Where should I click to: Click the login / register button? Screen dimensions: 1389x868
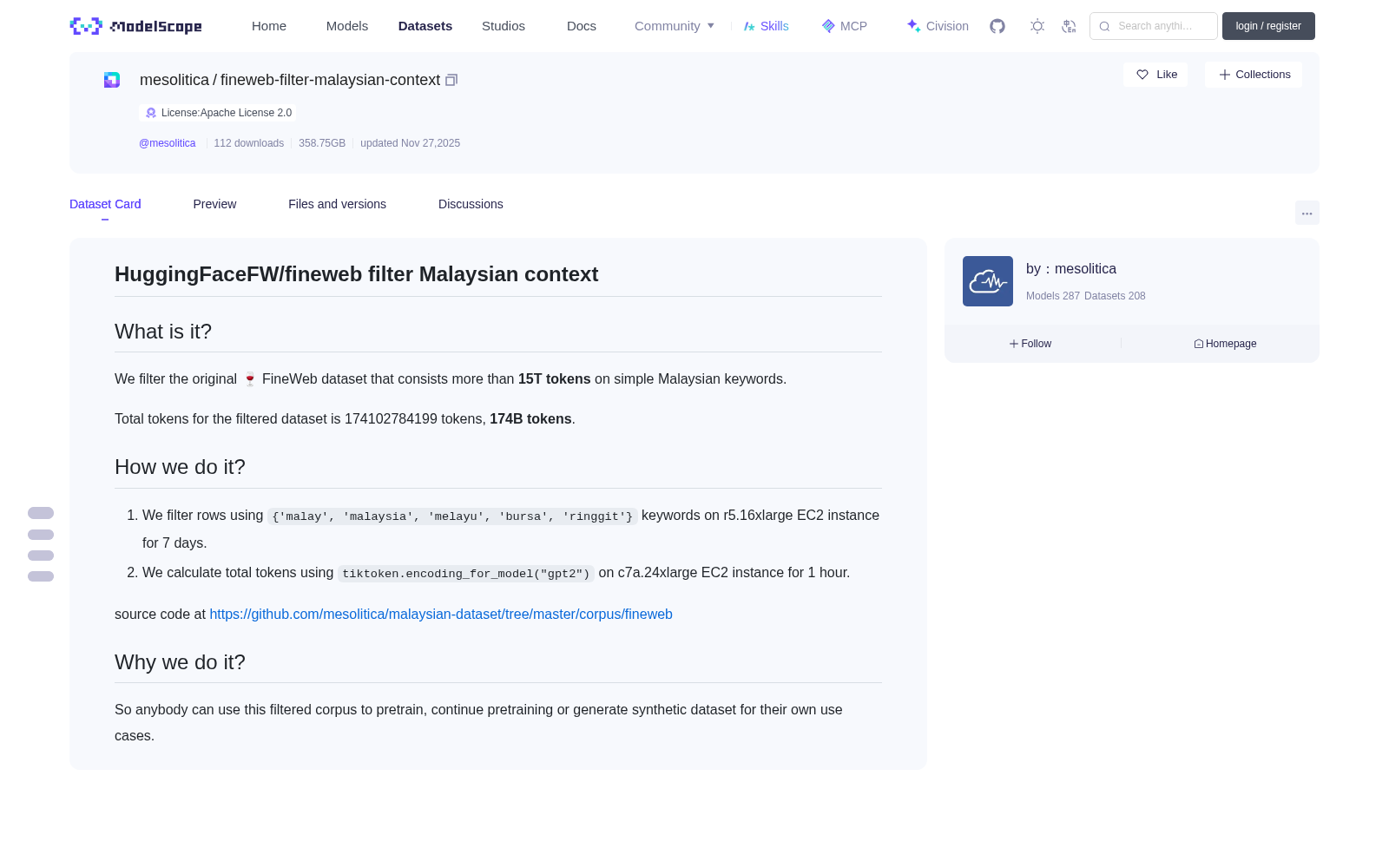[1268, 26]
